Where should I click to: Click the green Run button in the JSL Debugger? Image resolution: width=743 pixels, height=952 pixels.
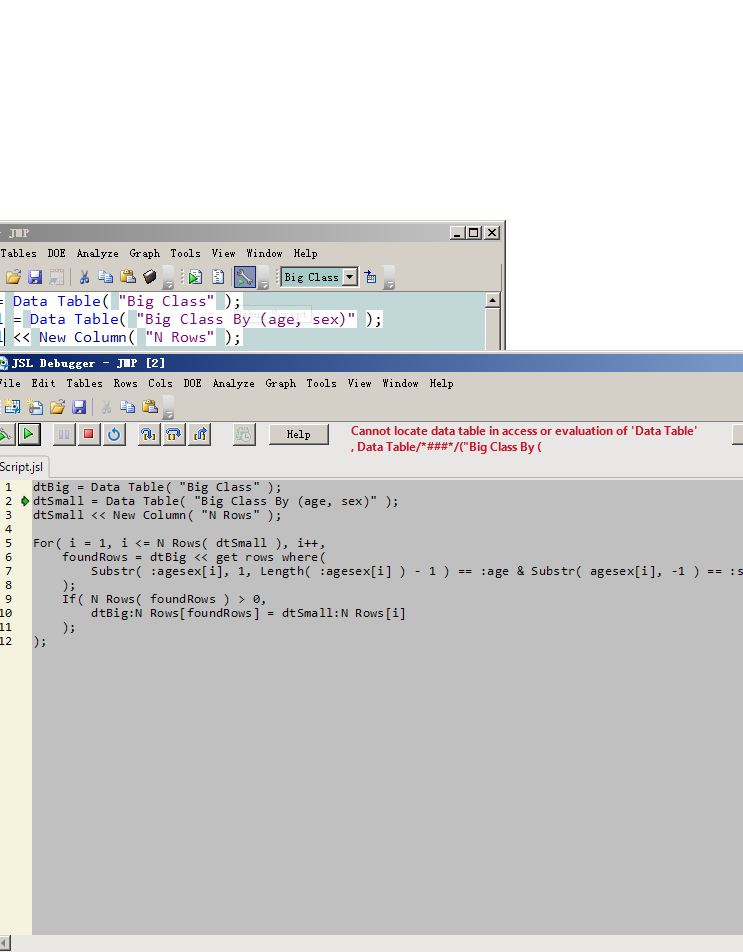28,434
